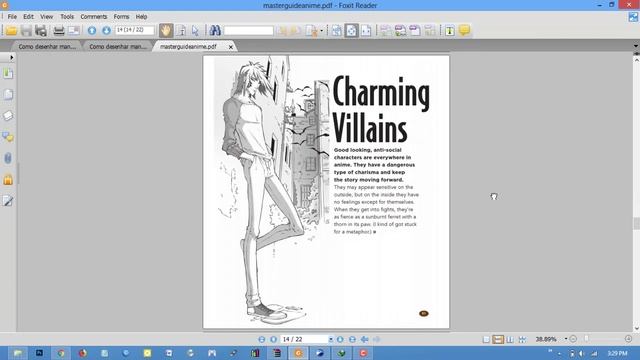Viewport: 640px width, 360px height.
Task: Open the Pages thumbnails panel
Action: tap(8, 95)
